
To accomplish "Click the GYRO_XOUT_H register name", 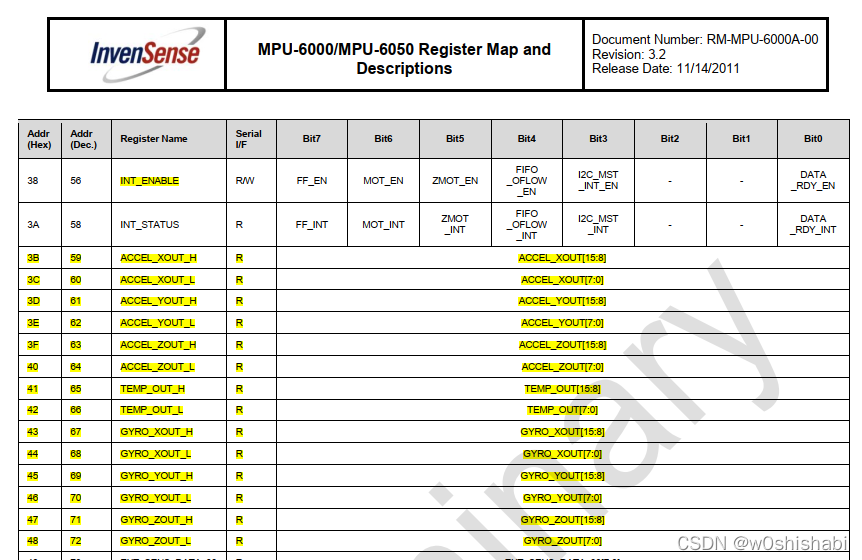I will 157,432.
